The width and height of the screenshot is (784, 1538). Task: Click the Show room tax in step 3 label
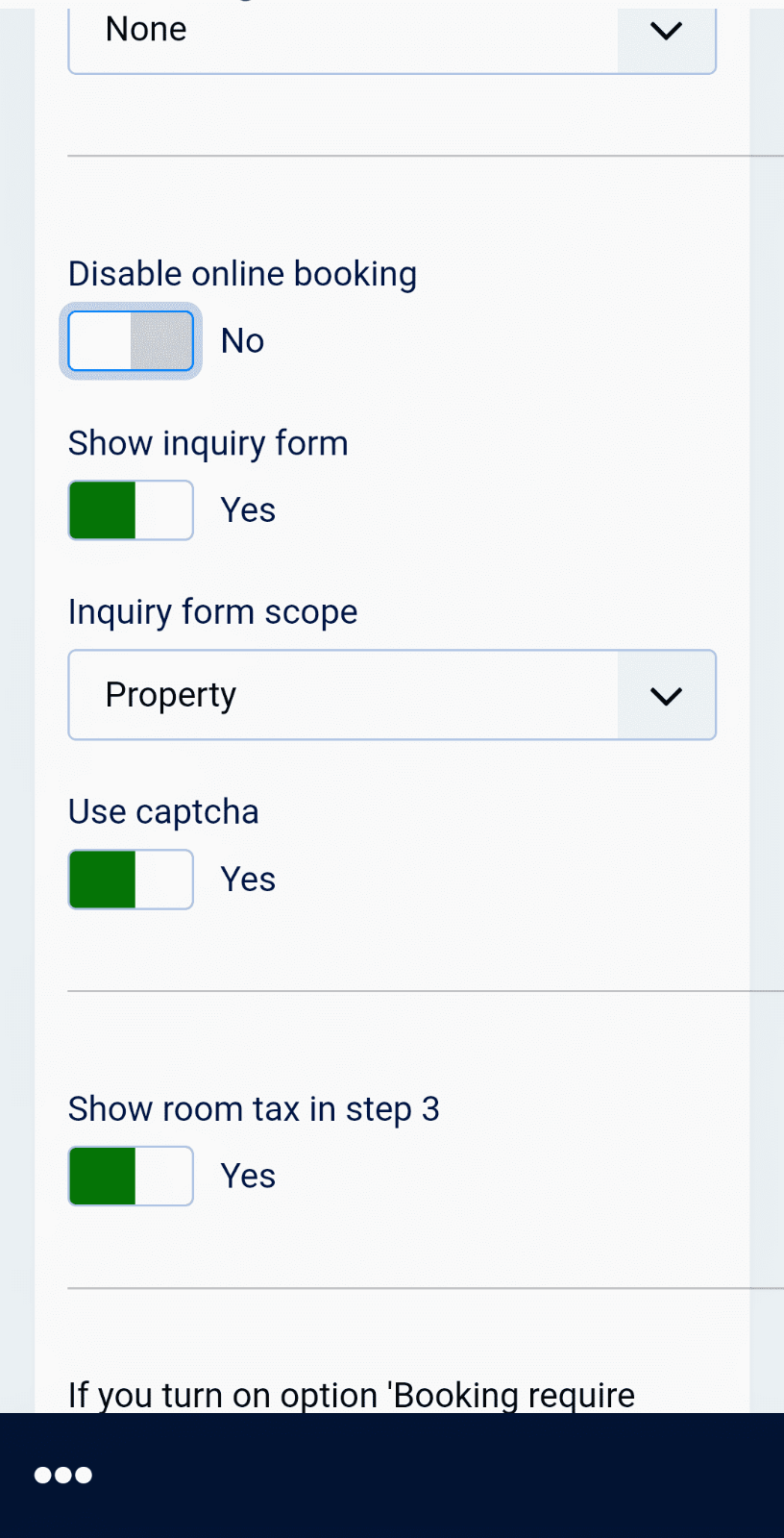pos(254,1109)
